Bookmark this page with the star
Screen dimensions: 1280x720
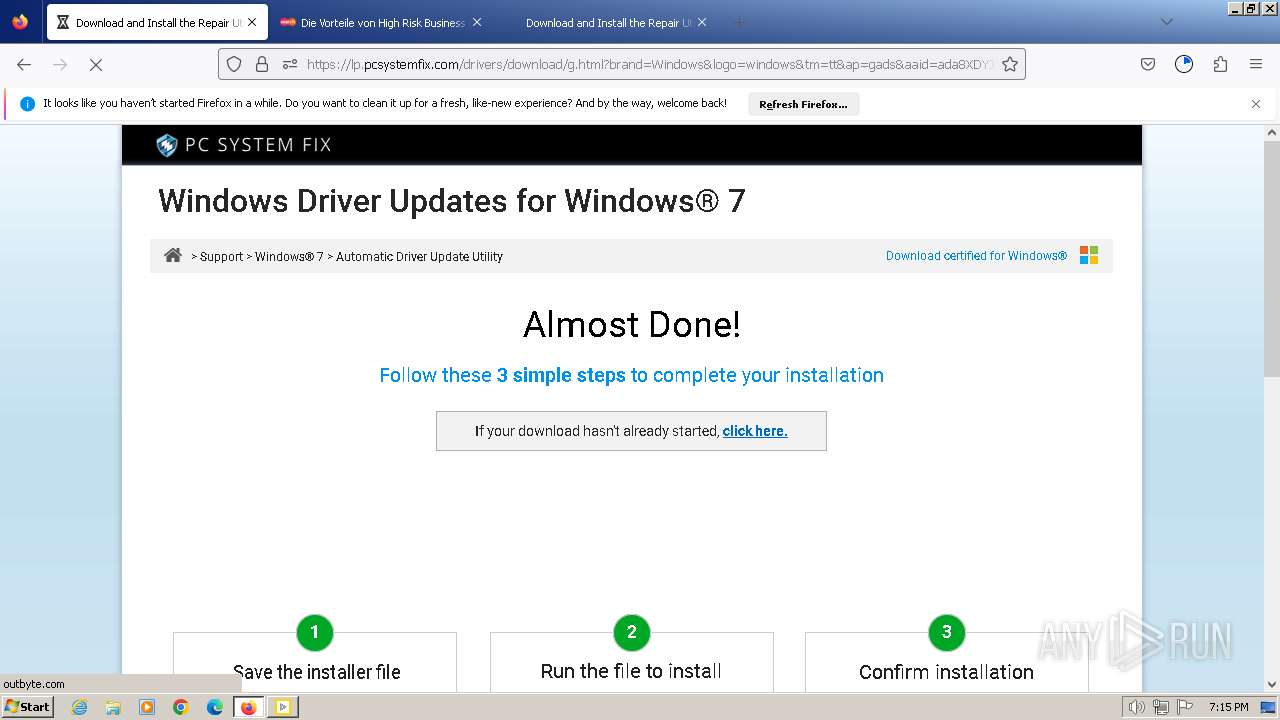[1010, 64]
